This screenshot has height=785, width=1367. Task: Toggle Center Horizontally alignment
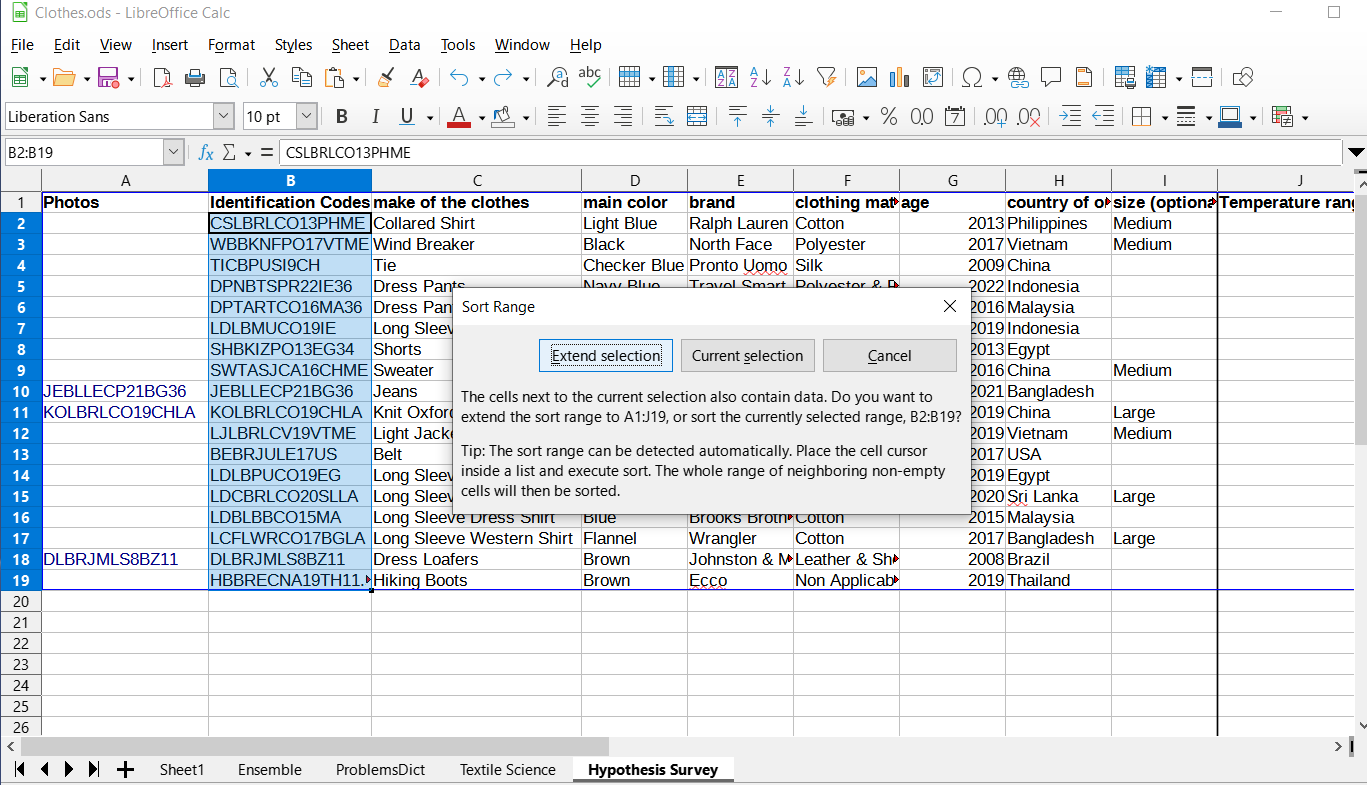click(x=590, y=117)
